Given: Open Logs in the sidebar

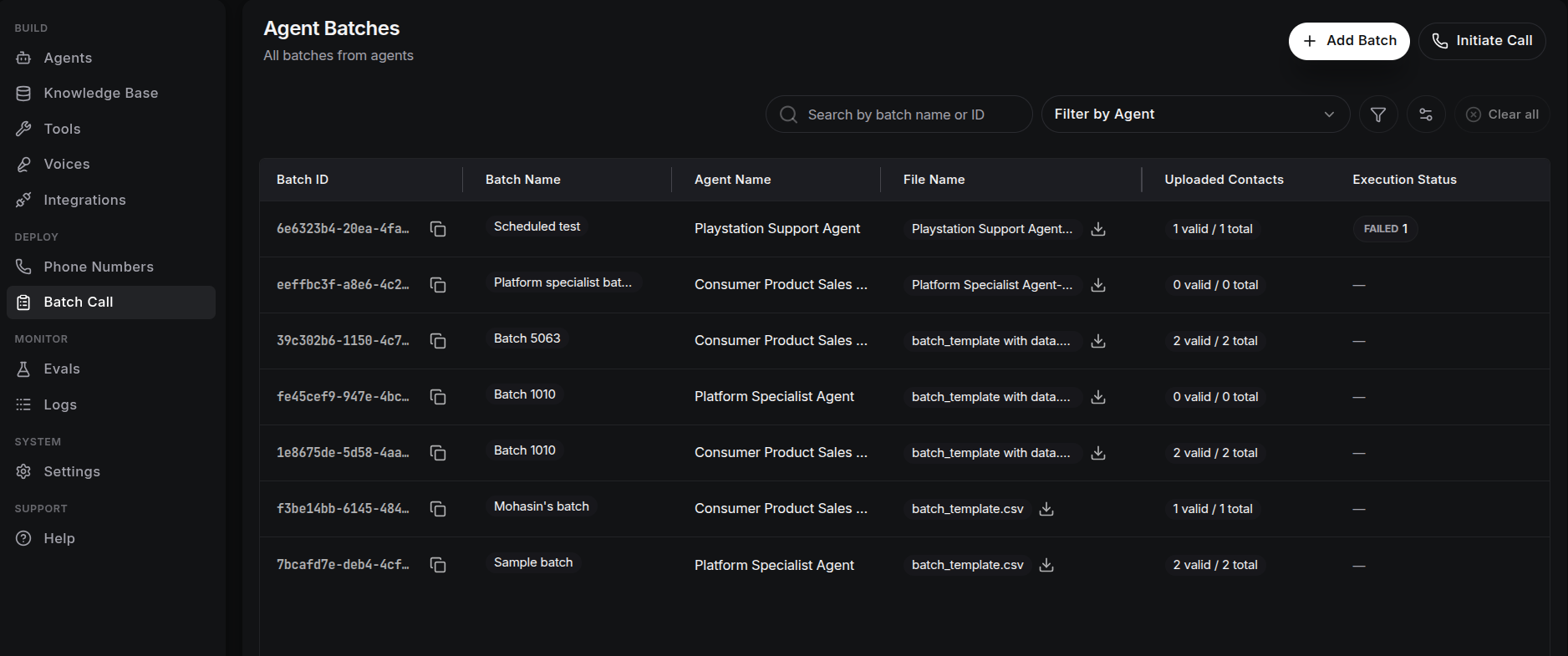Looking at the screenshot, I should [111, 404].
